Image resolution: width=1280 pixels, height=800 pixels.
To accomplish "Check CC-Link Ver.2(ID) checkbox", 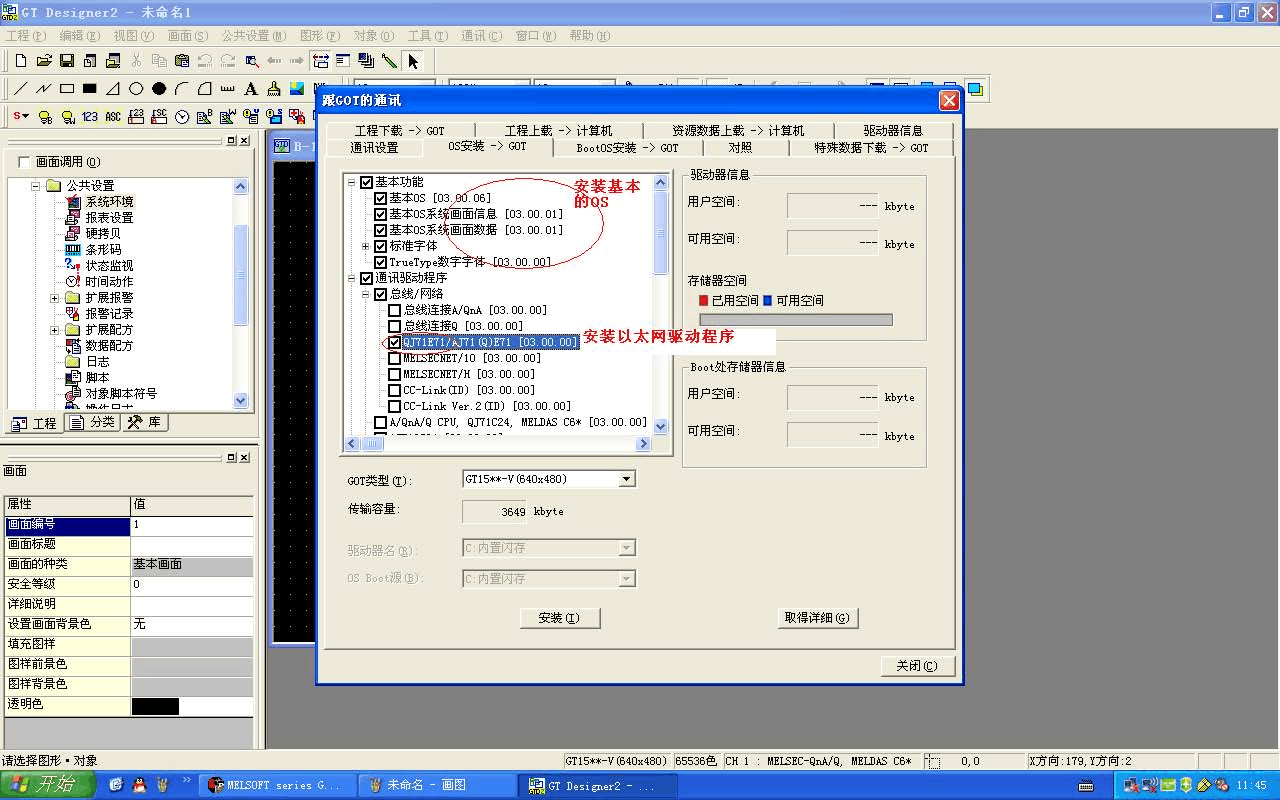I will coord(394,406).
